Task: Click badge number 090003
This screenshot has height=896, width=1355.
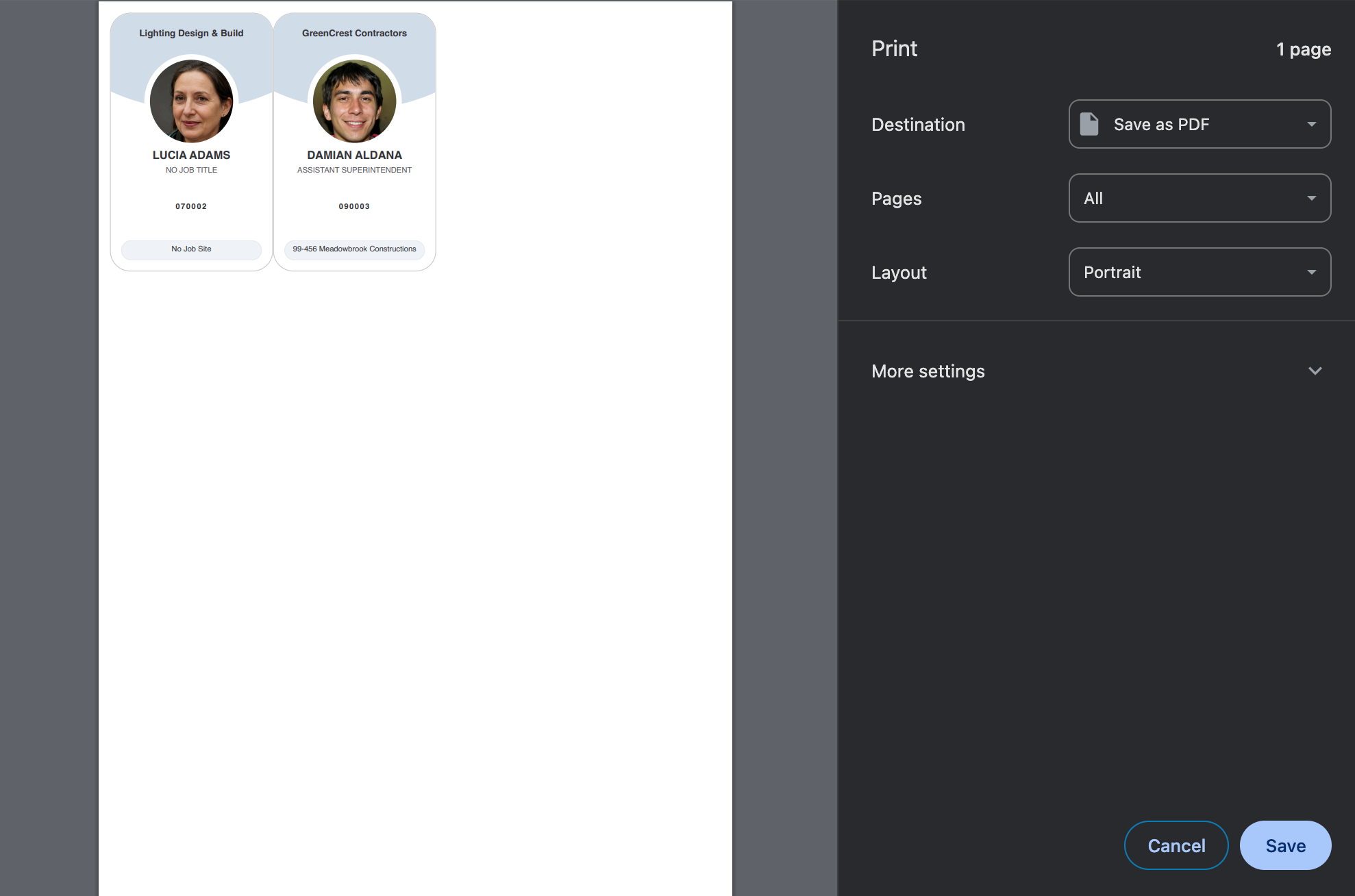Action: (354, 206)
